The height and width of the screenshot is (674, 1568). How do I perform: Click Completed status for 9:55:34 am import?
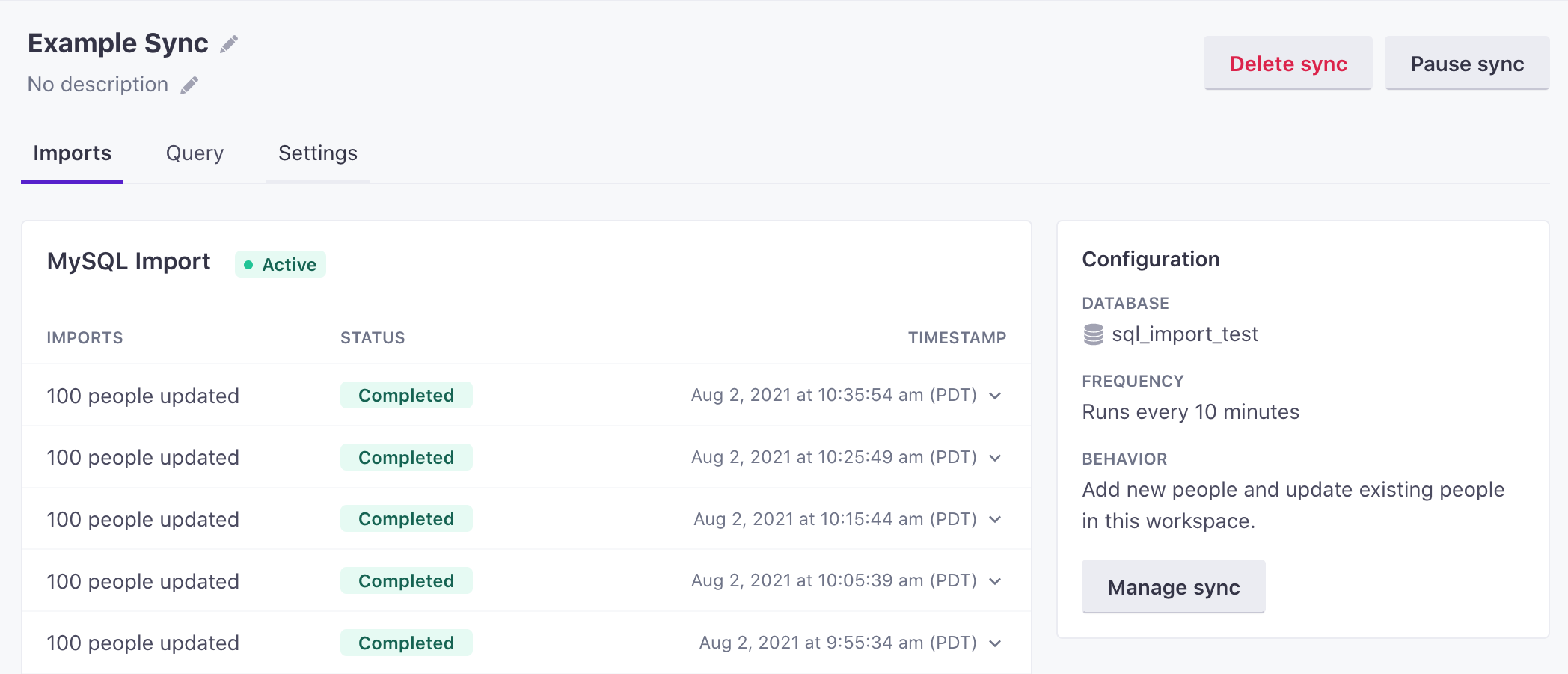pyautogui.click(x=406, y=643)
